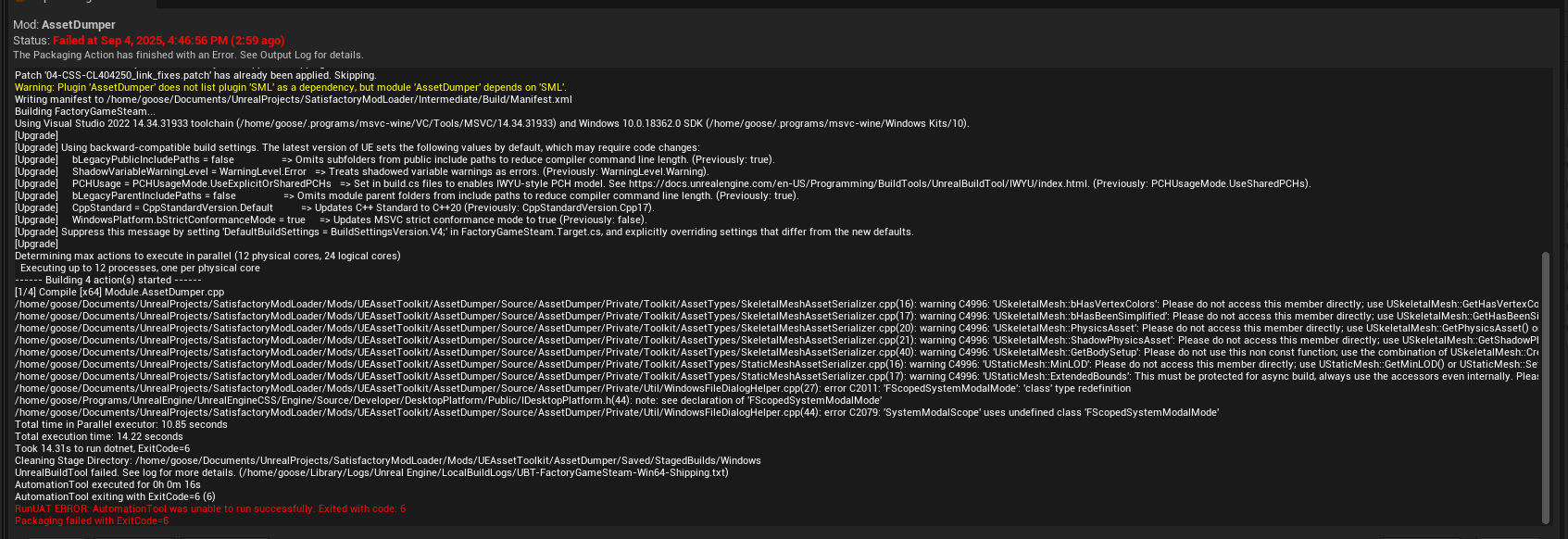Click the 'Using Visual Studio 2022' toolchain line

[x=492, y=123]
